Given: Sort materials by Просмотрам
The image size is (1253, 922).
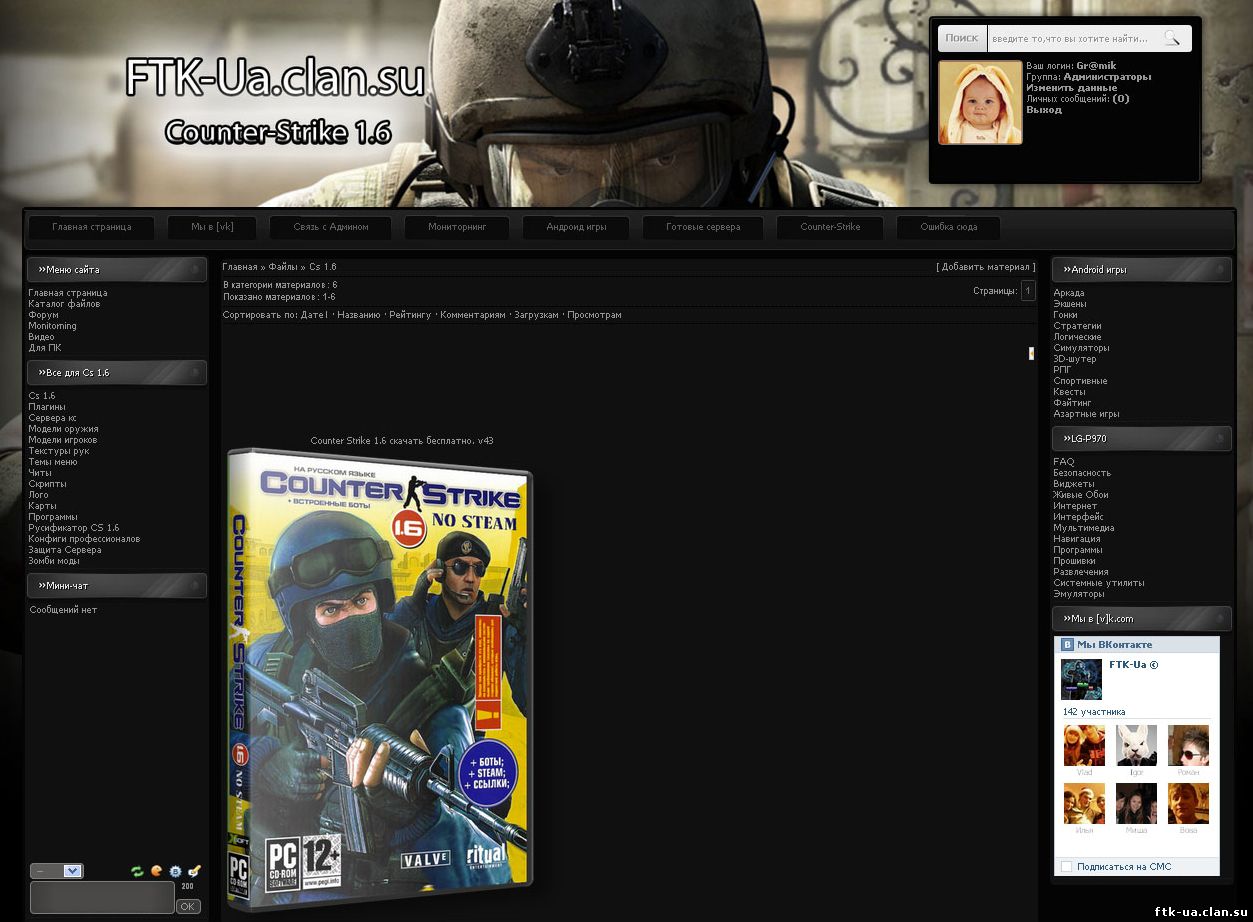Looking at the screenshot, I should point(594,315).
